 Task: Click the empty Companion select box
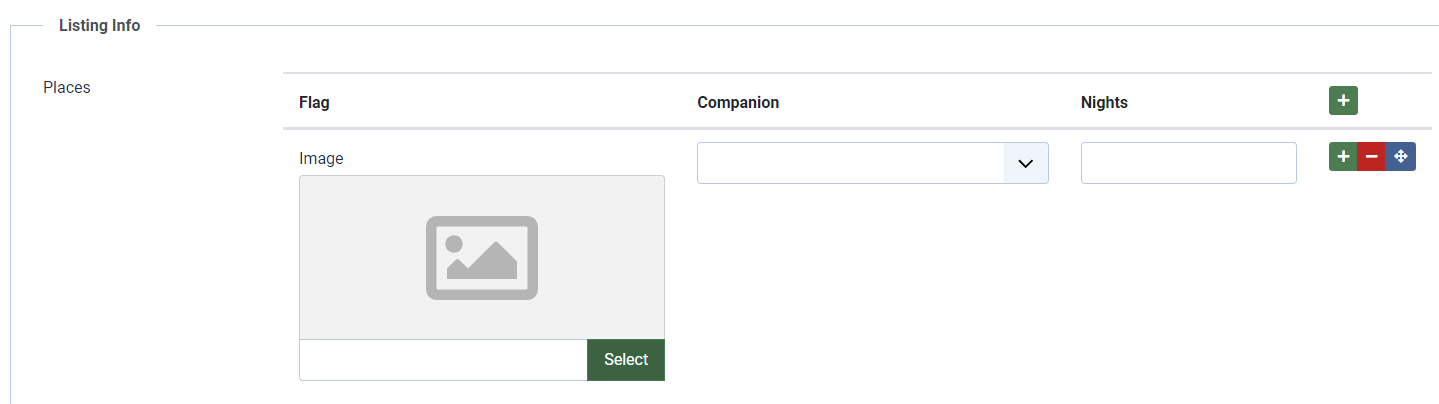coord(850,163)
